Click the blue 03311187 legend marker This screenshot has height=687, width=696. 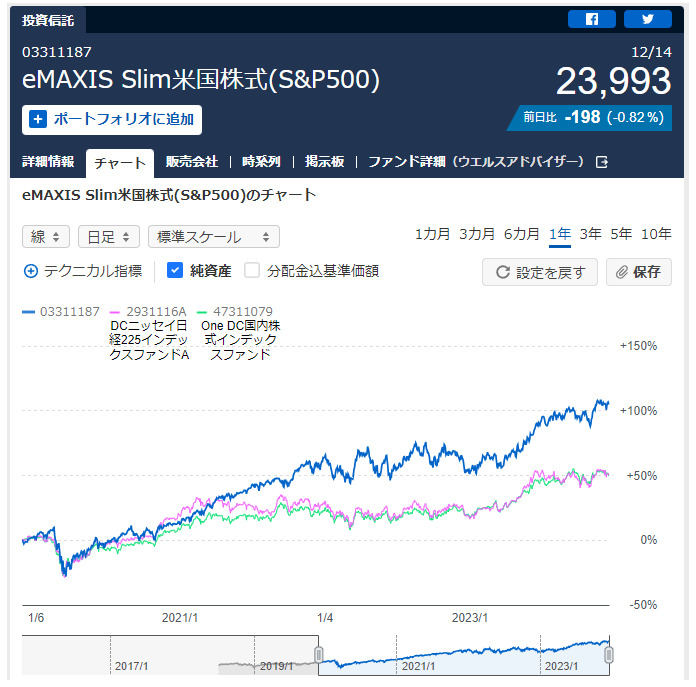[28, 312]
